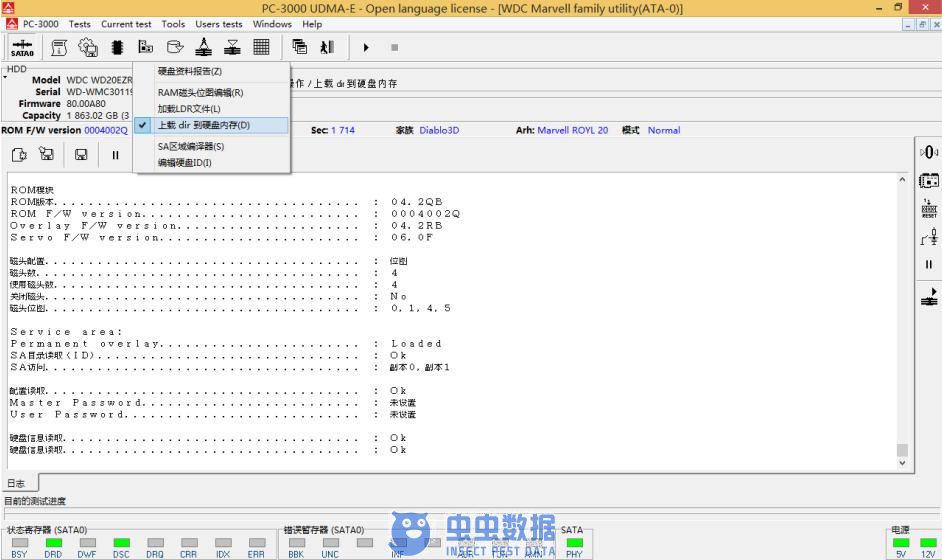
Task: Click the log scrollbar down arrow
Action: click(x=902, y=463)
